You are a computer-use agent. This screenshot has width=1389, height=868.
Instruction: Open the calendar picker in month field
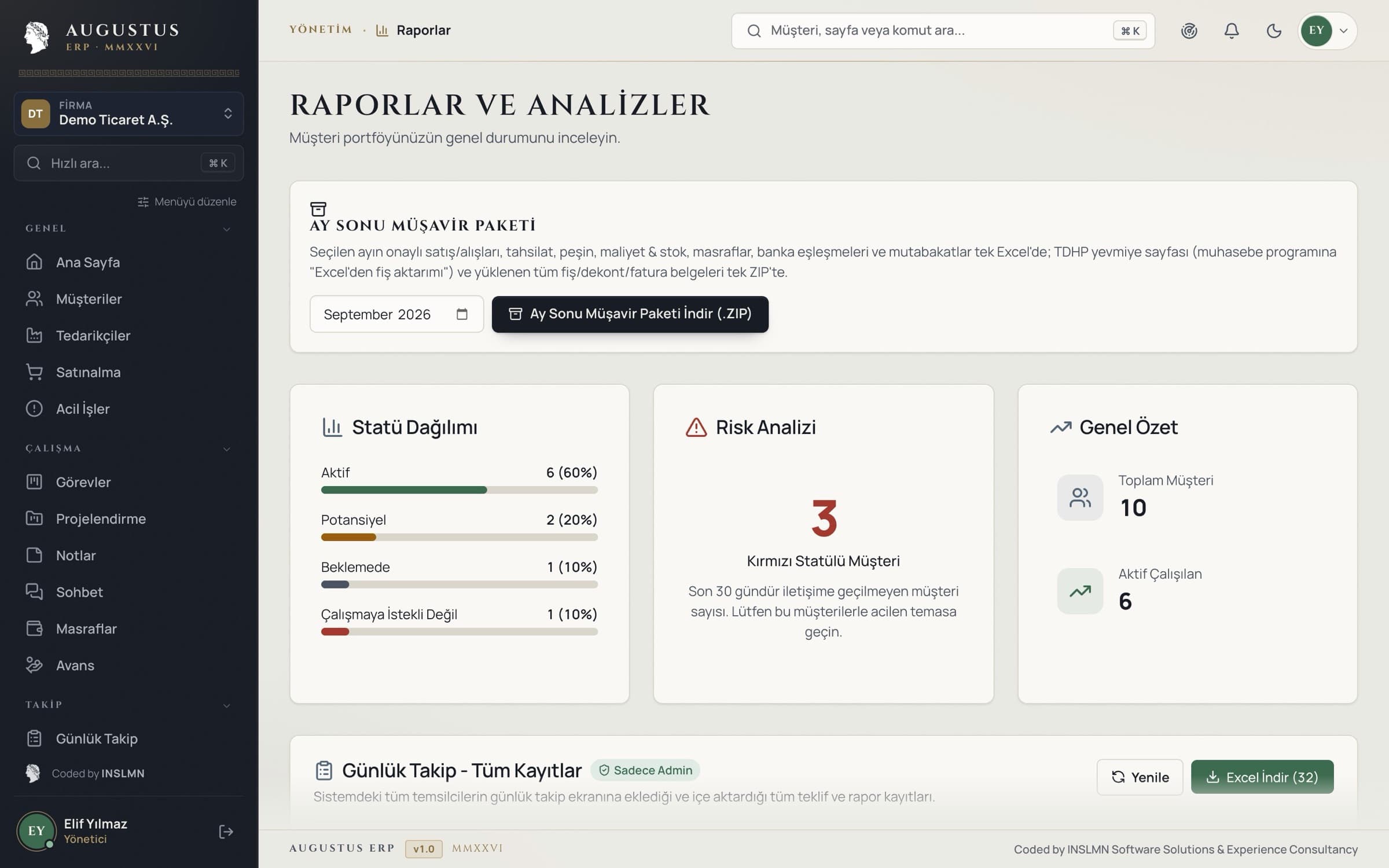tap(461, 314)
